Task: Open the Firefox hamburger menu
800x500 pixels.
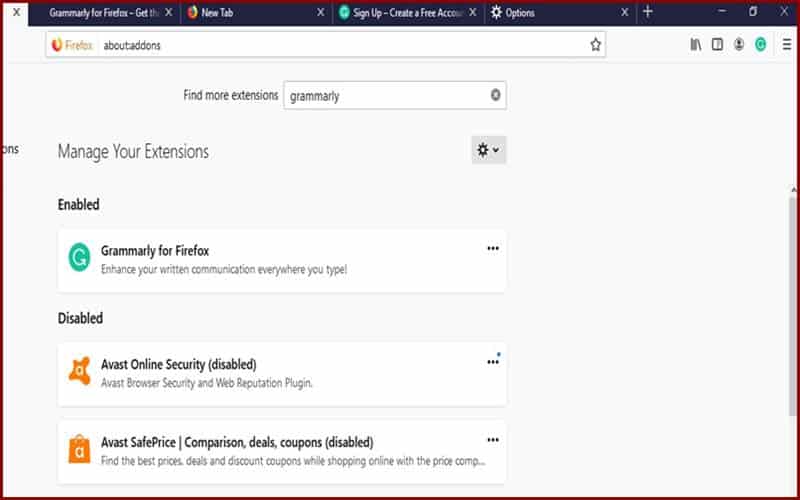Action: [786, 45]
